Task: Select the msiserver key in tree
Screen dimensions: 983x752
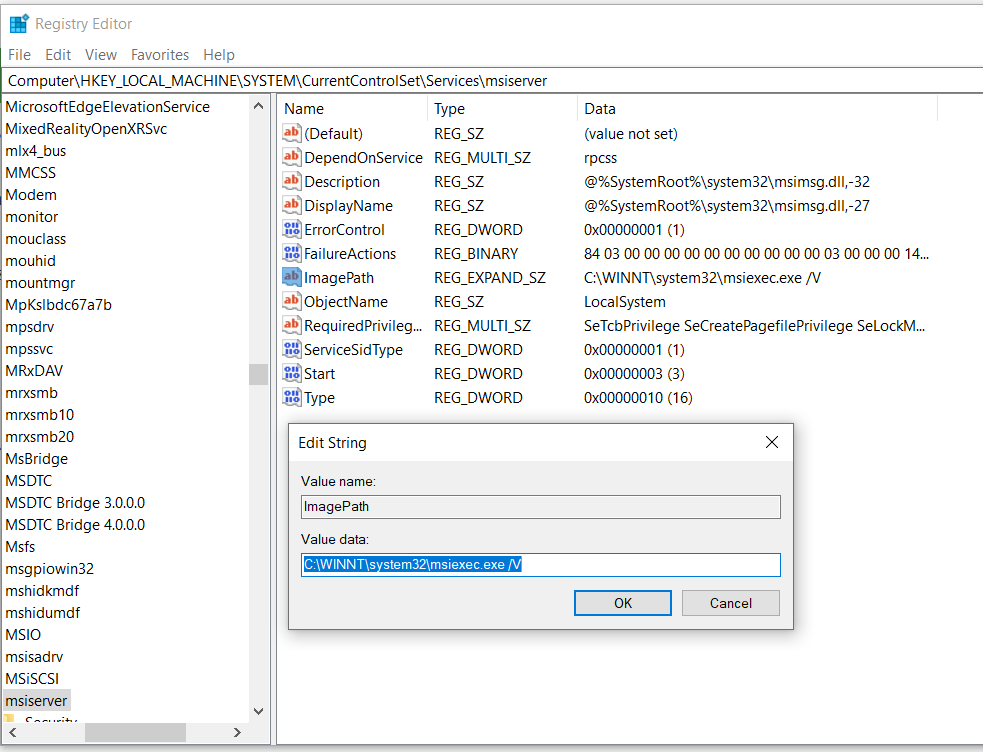Action: click(x=36, y=701)
